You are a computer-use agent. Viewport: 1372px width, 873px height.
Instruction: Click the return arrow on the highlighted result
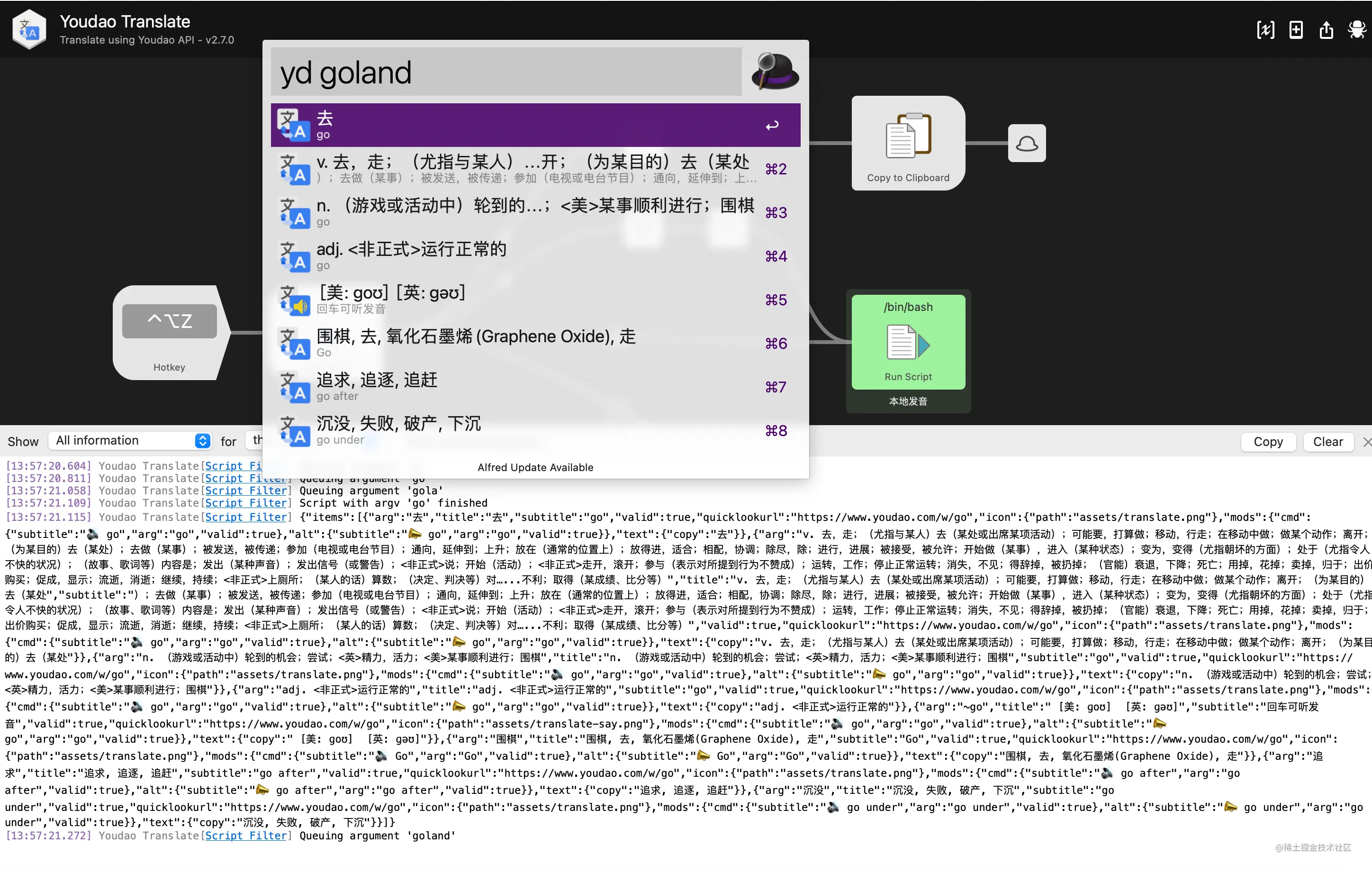[x=772, y=126]
